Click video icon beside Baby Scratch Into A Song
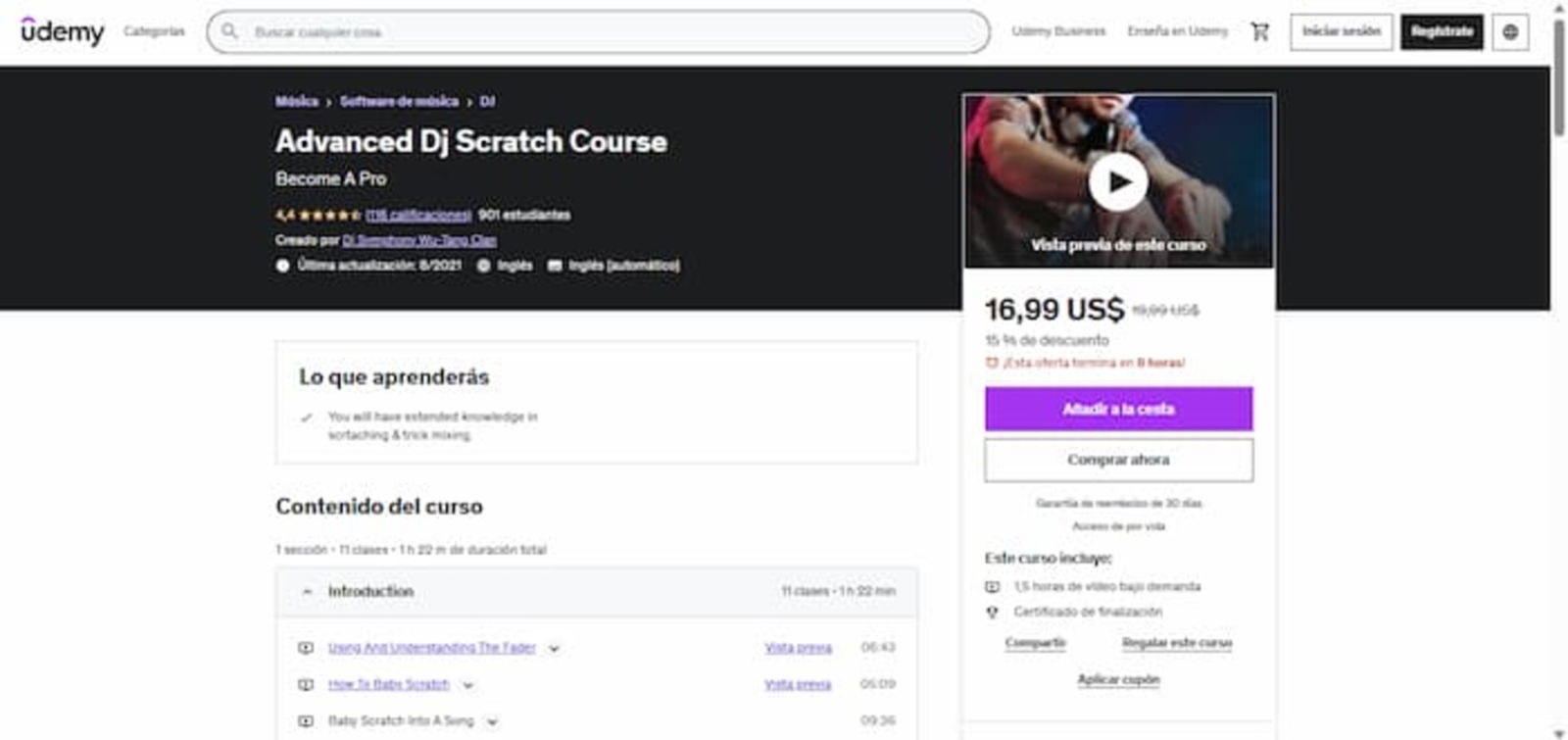This screenshot has height=740, width=1568. 306,720
